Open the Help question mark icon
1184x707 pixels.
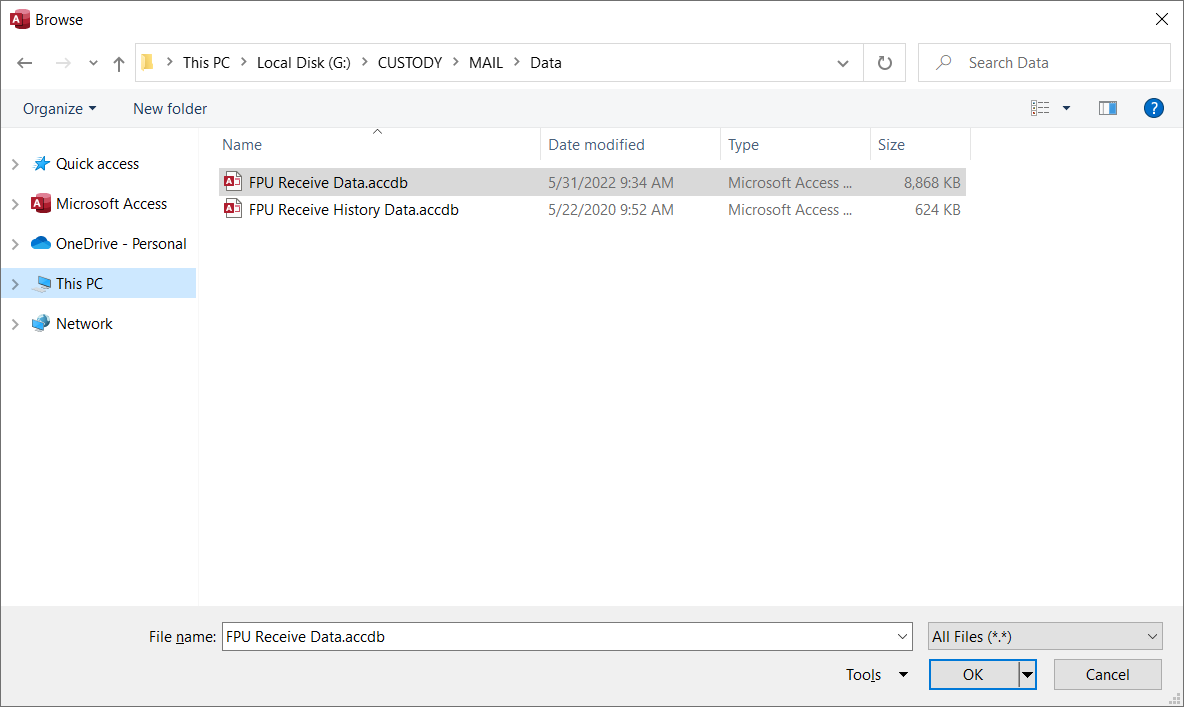pos(1153,108)
